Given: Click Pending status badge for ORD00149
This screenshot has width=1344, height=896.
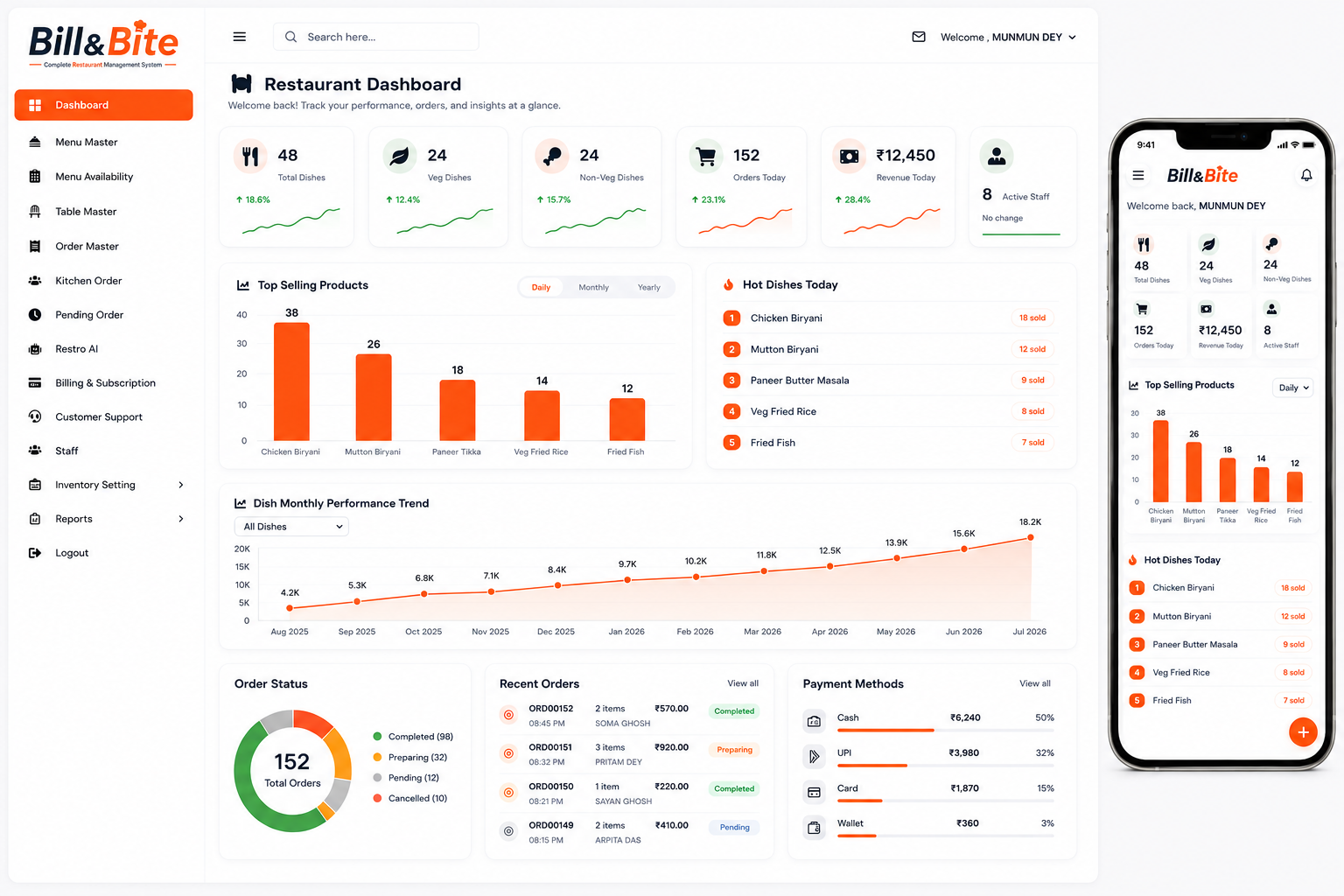Looking at the screenshot, I should (734, 827).
